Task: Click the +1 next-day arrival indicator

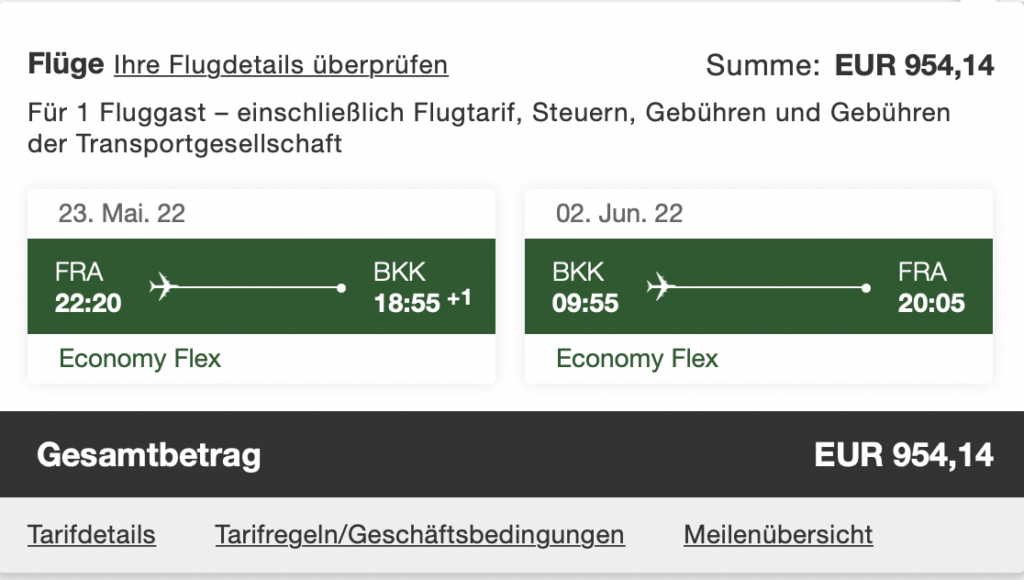Action: [459, 299]
